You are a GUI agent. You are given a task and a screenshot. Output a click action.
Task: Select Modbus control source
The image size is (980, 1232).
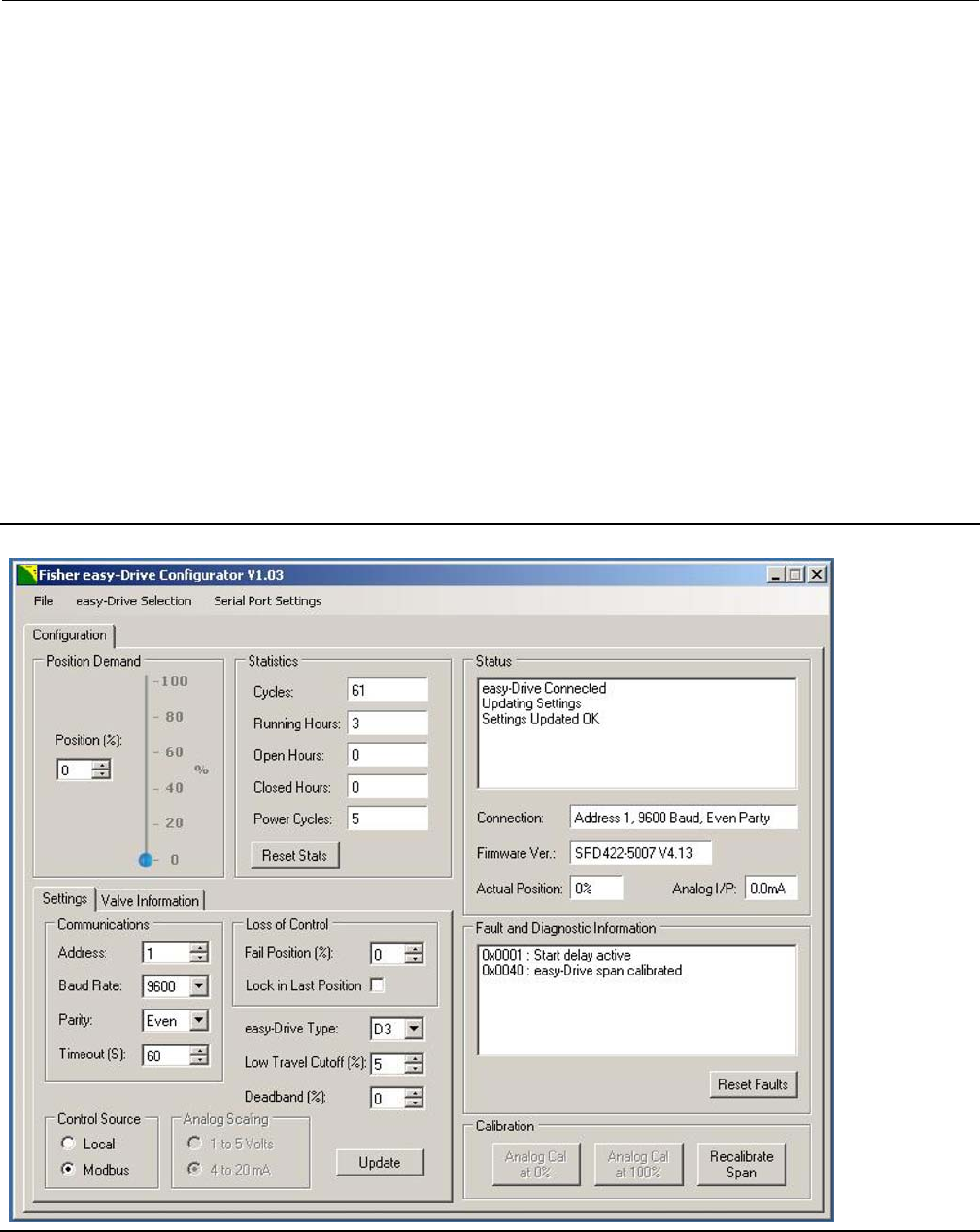(68, 1170)
